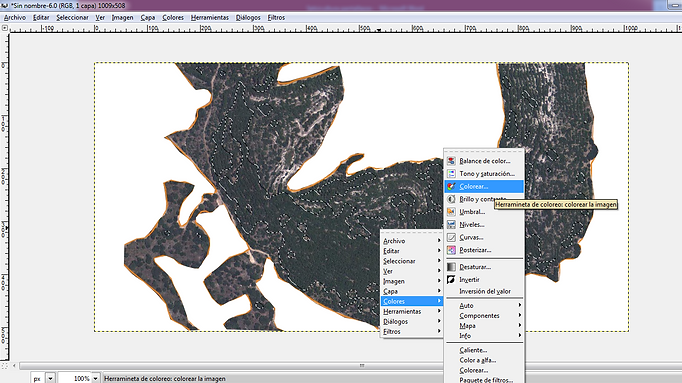Image resolution: width=682 pixels, height=383 pixels.
Task: Expand Seleccionar in the context menu
Action: [x=411, y=261]
